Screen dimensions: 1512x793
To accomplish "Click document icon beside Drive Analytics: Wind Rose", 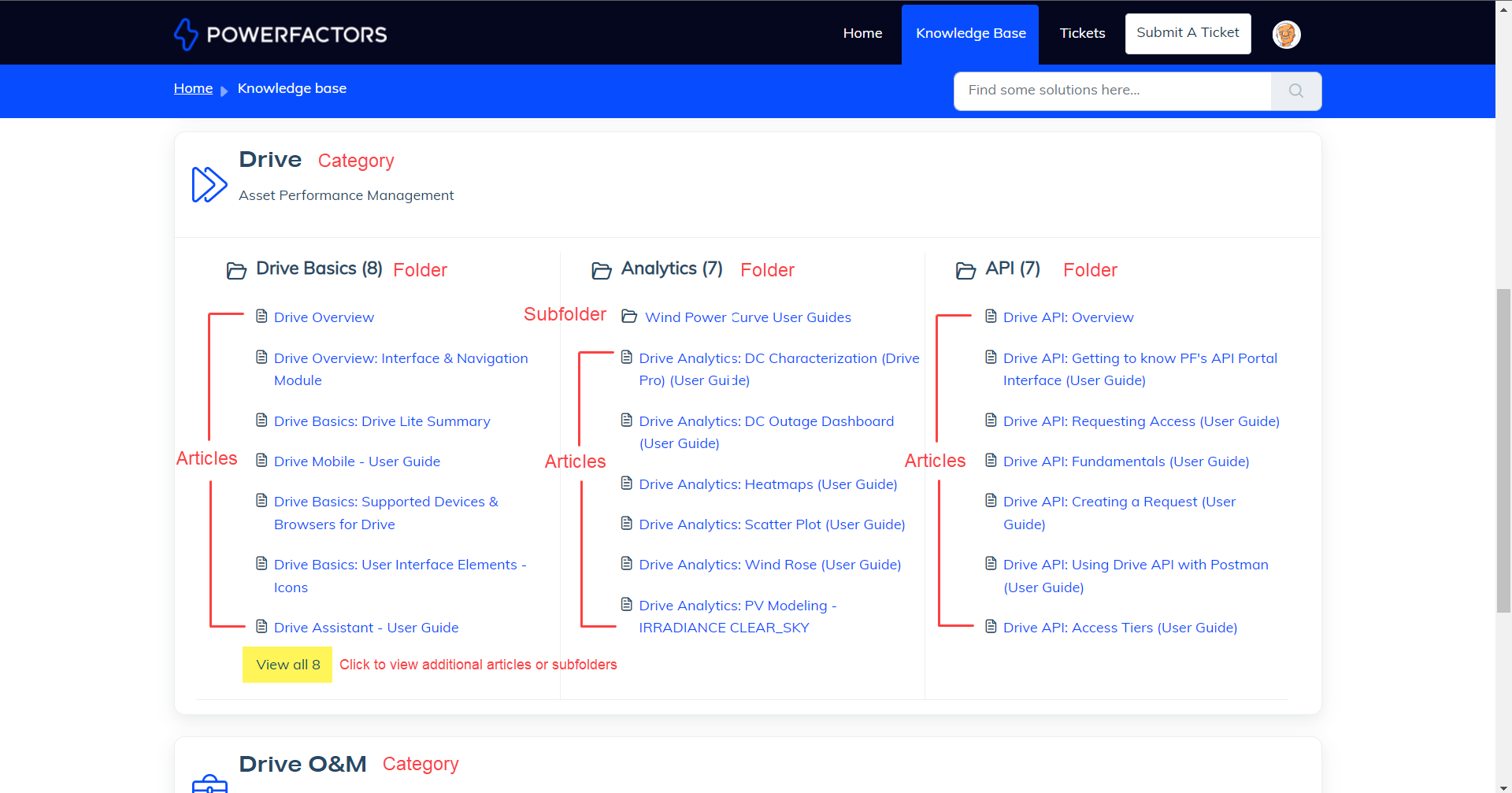I will pos(627,564).
